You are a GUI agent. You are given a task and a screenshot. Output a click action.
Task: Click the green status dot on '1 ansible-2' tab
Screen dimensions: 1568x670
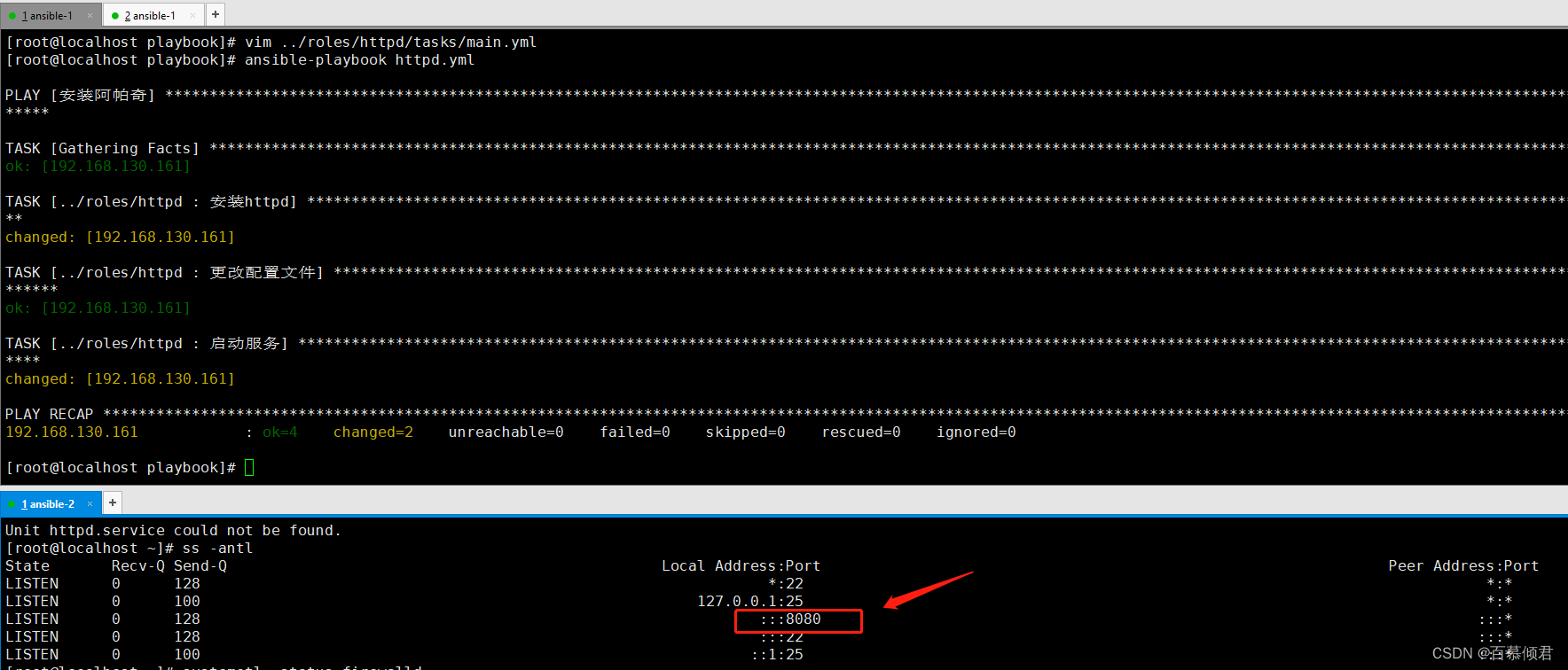pyautogui.click(x=12, y=503)
